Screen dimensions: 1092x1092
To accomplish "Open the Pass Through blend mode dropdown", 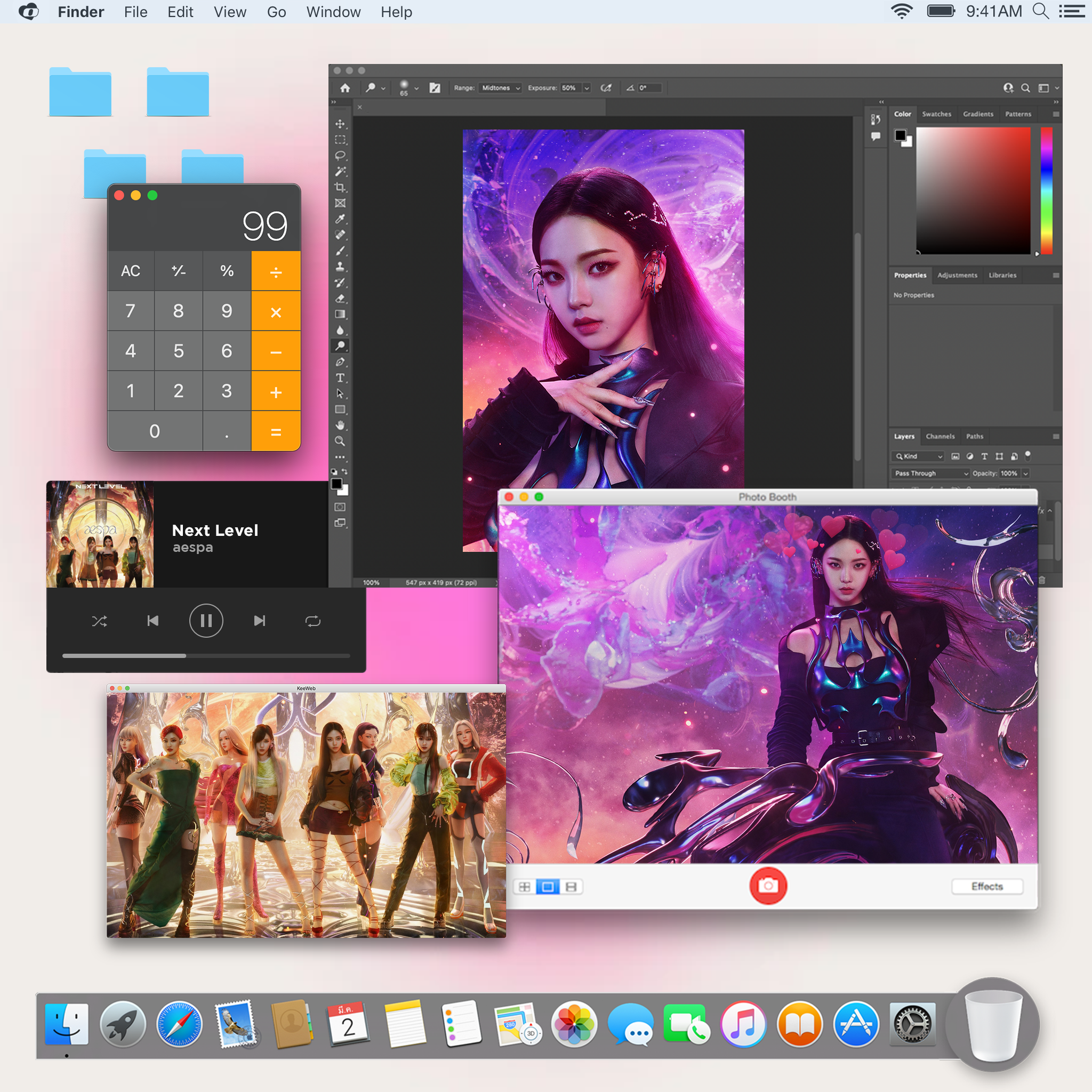I will pyautogui.click(x=931, y=473).
